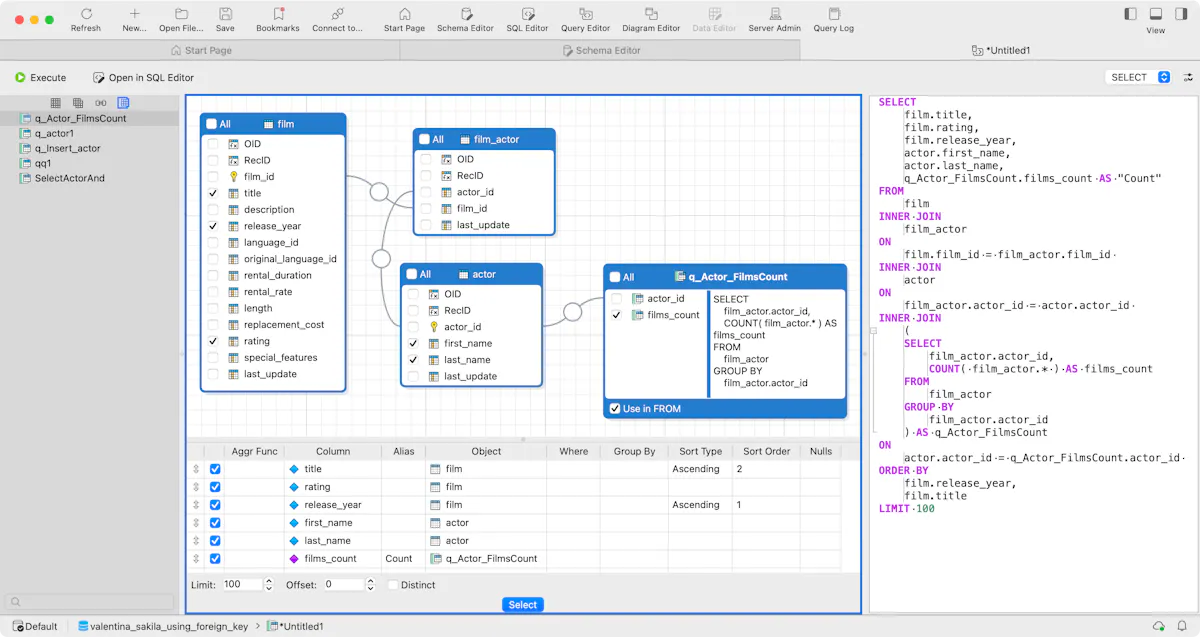Show links list in the left panel

coord(101,103)
